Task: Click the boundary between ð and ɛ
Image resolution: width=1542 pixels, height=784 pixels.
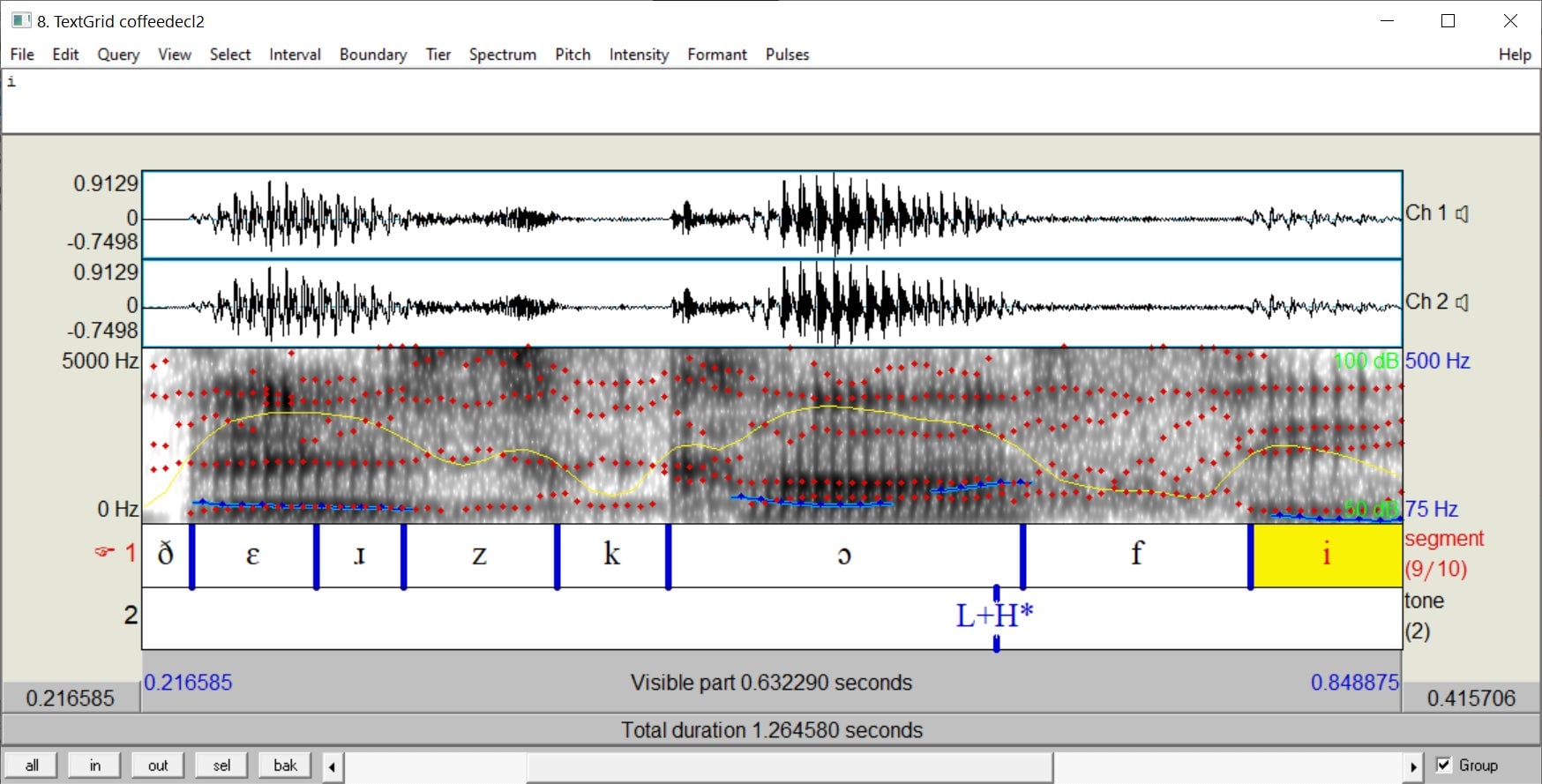Action: click(x=192, y=556)
